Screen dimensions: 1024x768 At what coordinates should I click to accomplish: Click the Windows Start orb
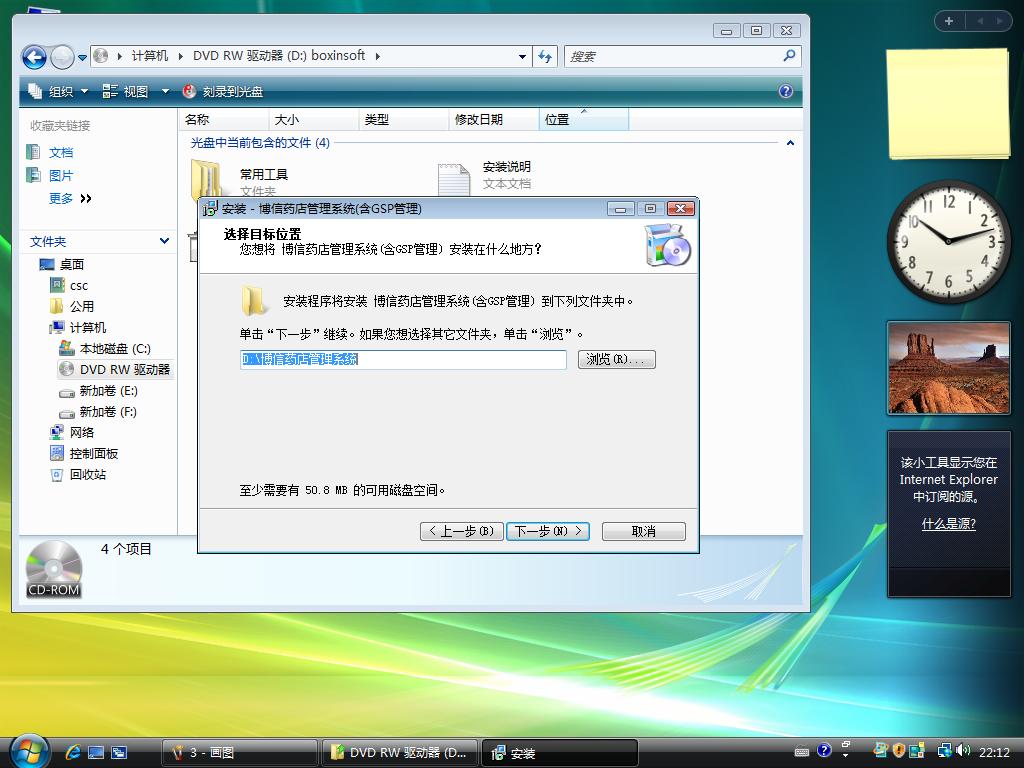(27, 751)
